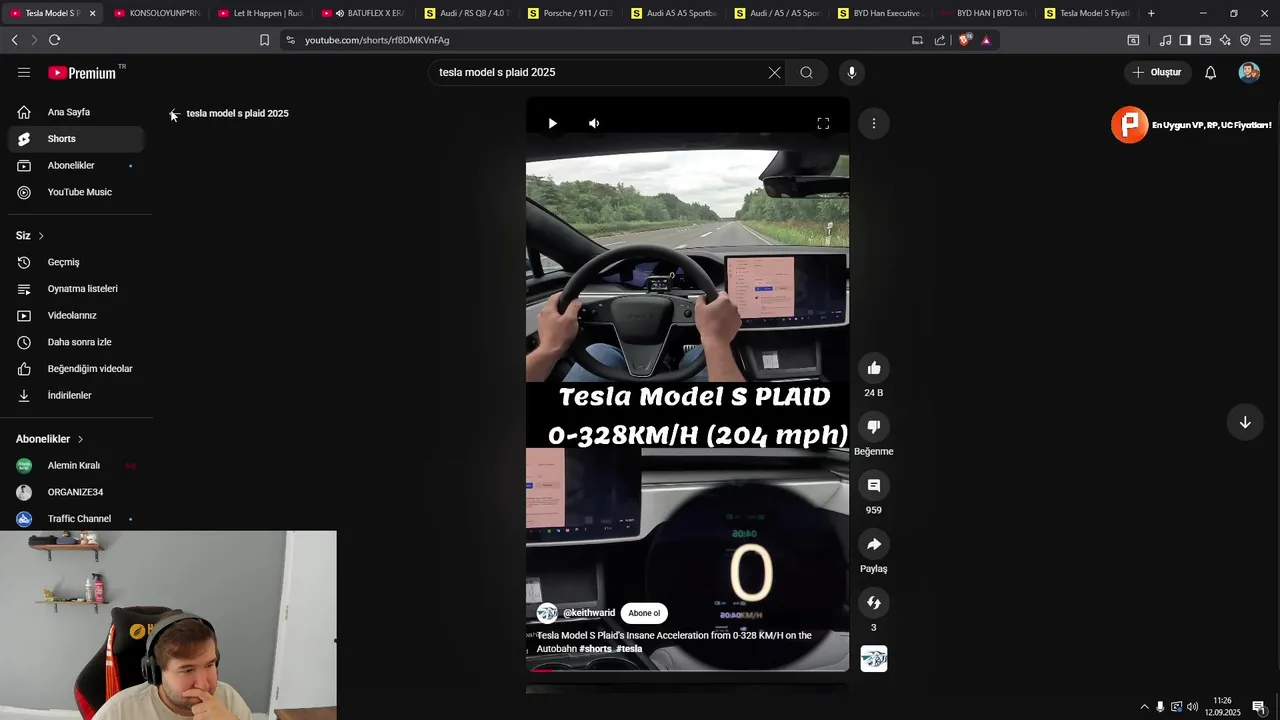Expand the Siz section chevron

[41, 236]
